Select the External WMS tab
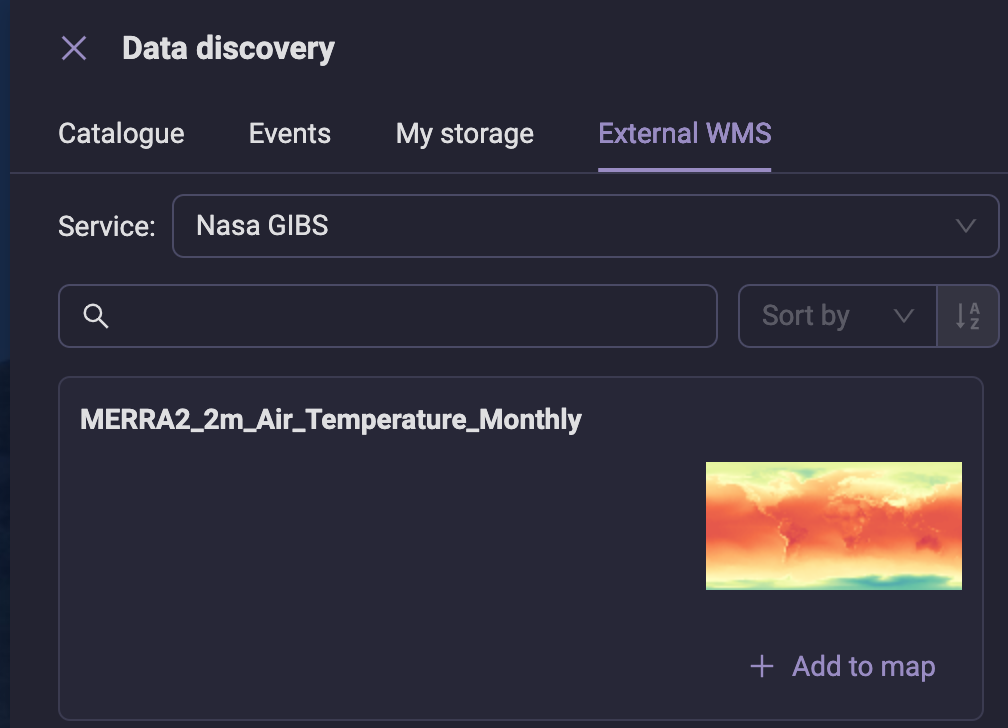Screen dimensions: 1008x728 685,134
